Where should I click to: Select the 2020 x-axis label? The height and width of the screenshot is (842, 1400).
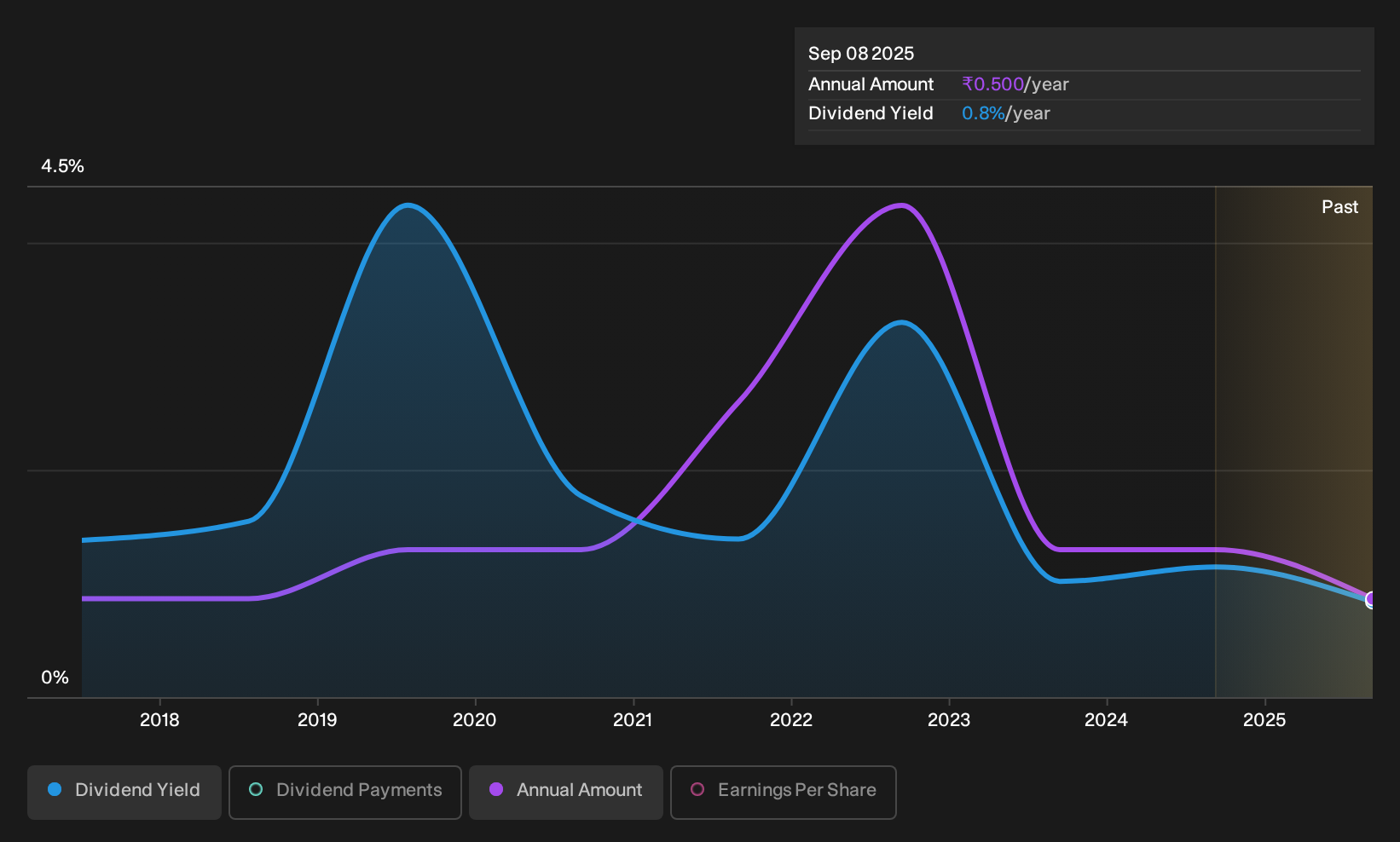[475, 720]
